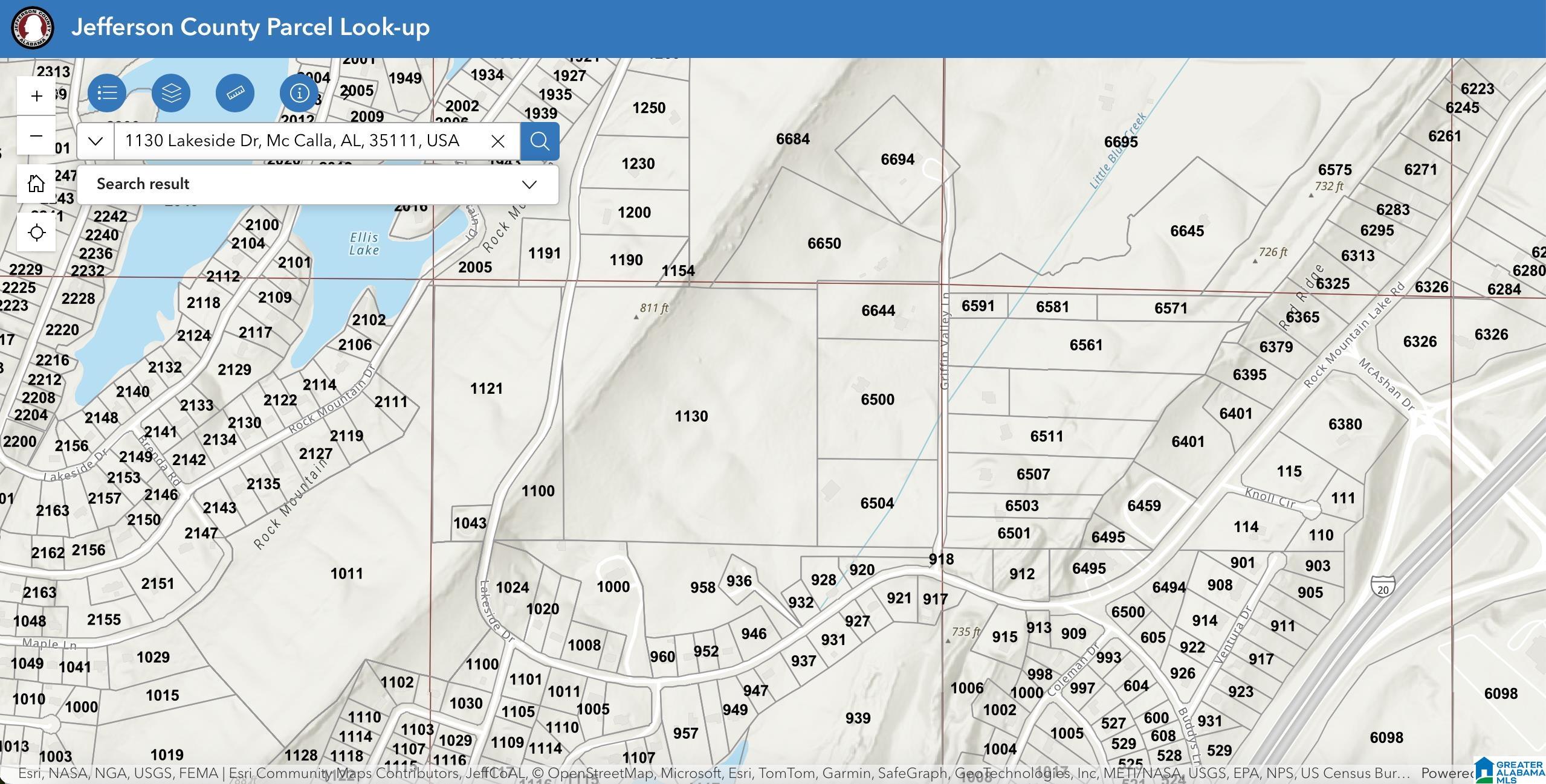Open the information icon button
The width and height of the screenshot is (1546, 784).
pos(299,93)
